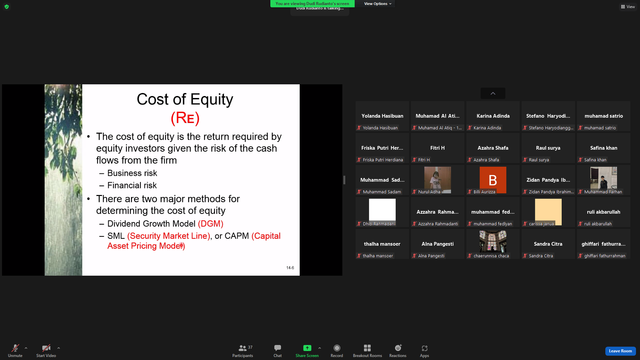Select Azahra Shafa's participant tile

(493, 148)
